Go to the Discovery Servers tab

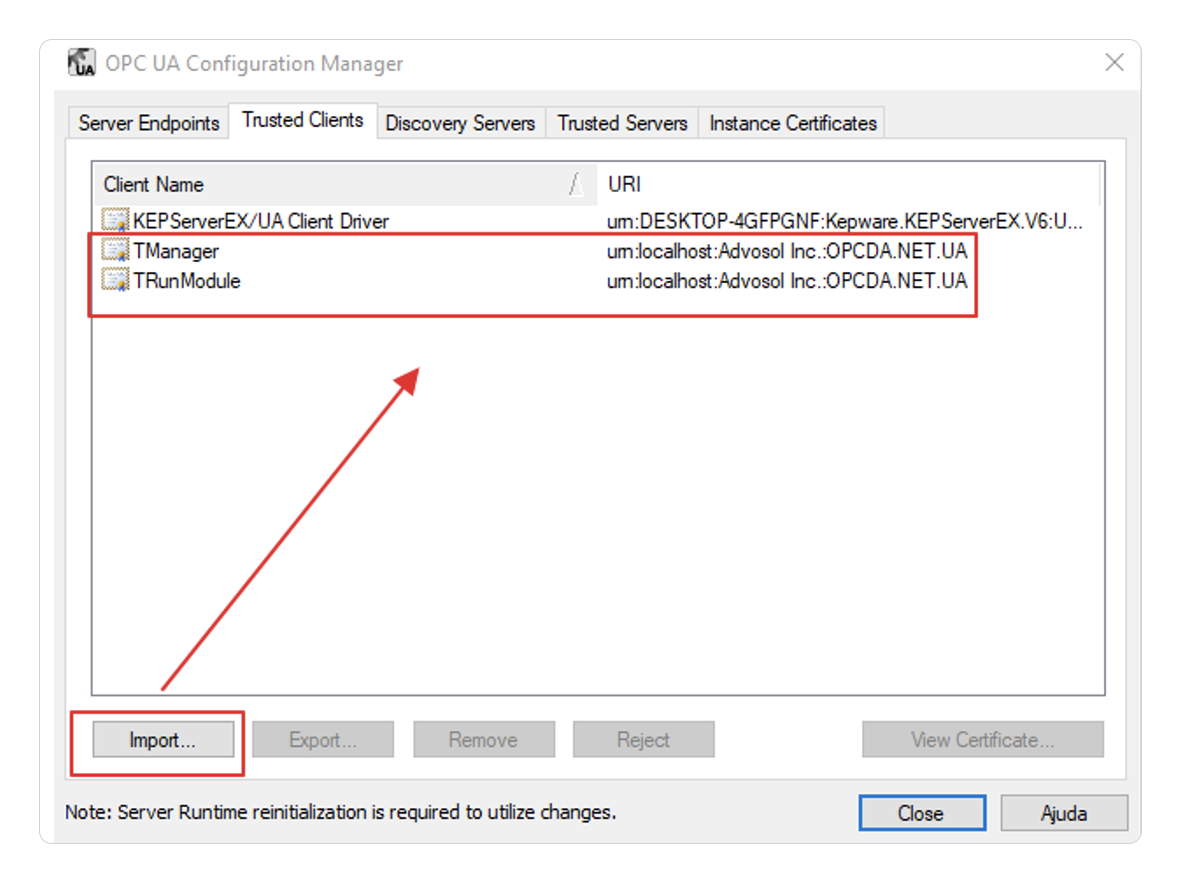pyautogui.click(x=460, y=123)
